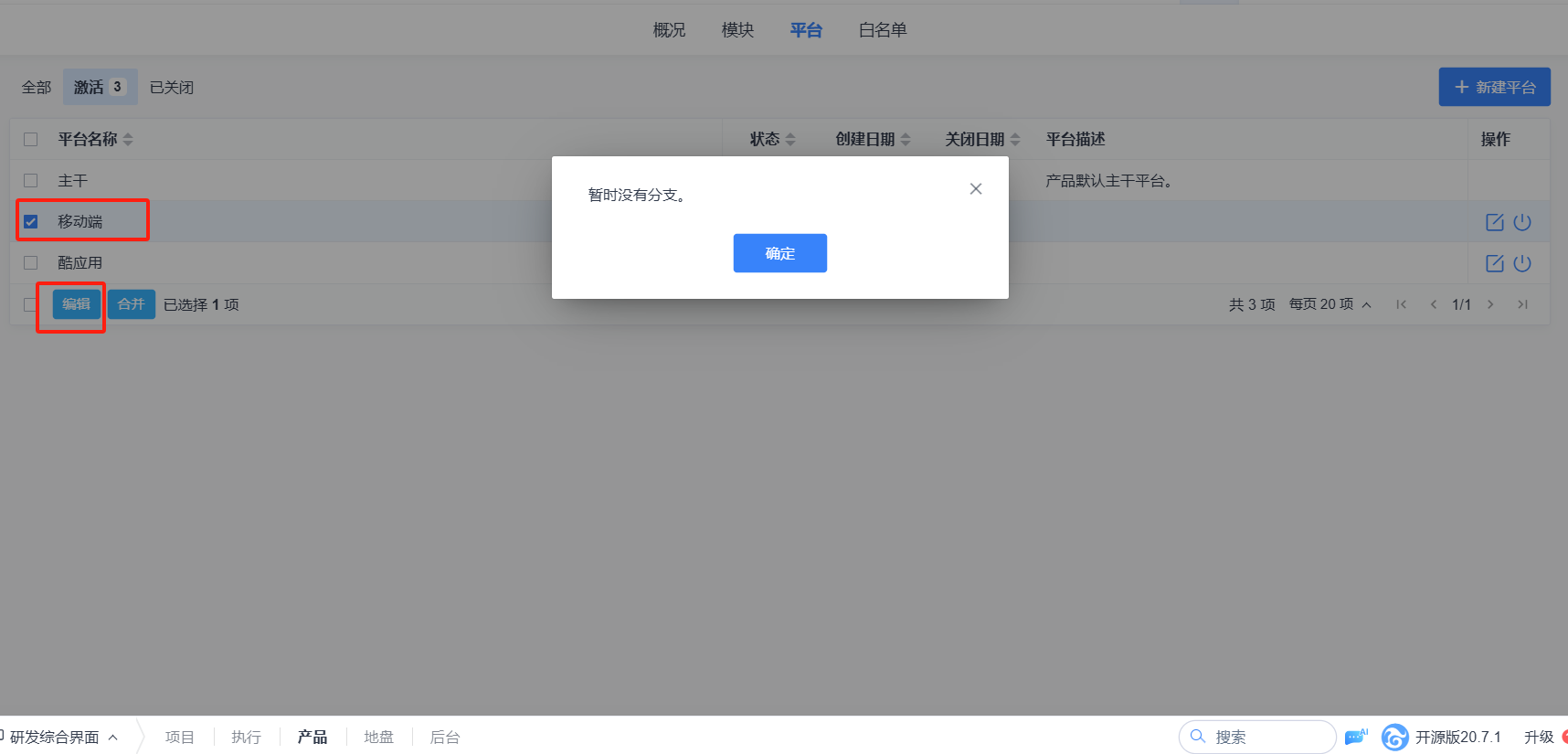
Task: Confirm the dialog with 确定
Action: (780, 253)
